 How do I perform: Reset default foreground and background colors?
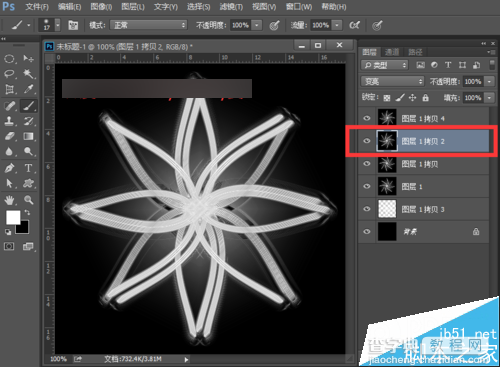(8, 232)
